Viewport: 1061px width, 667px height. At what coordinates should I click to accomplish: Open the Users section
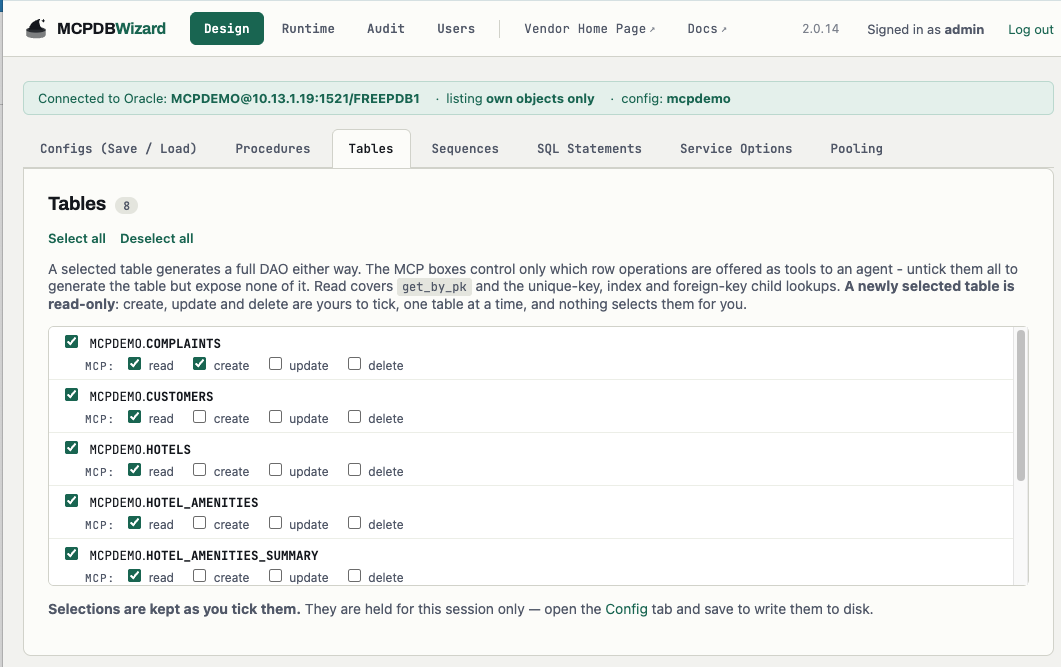coord(456,28)
